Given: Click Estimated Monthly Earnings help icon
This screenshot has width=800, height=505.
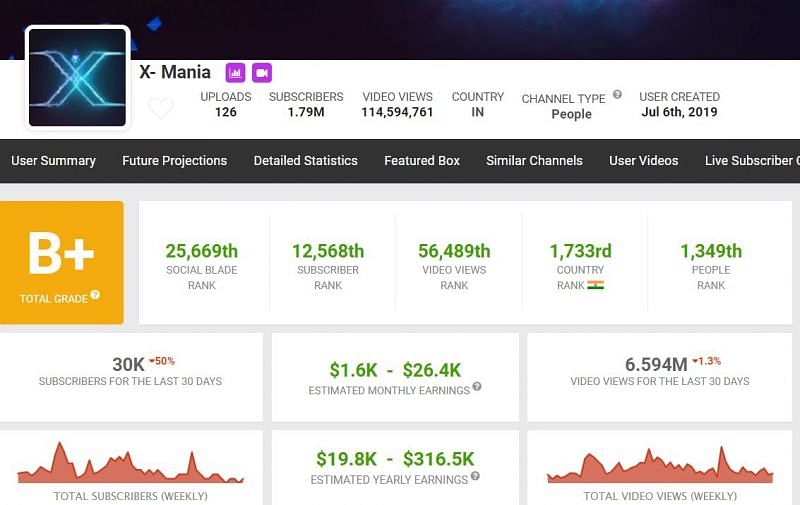Looking at the screenshot, I should point(477,386).
